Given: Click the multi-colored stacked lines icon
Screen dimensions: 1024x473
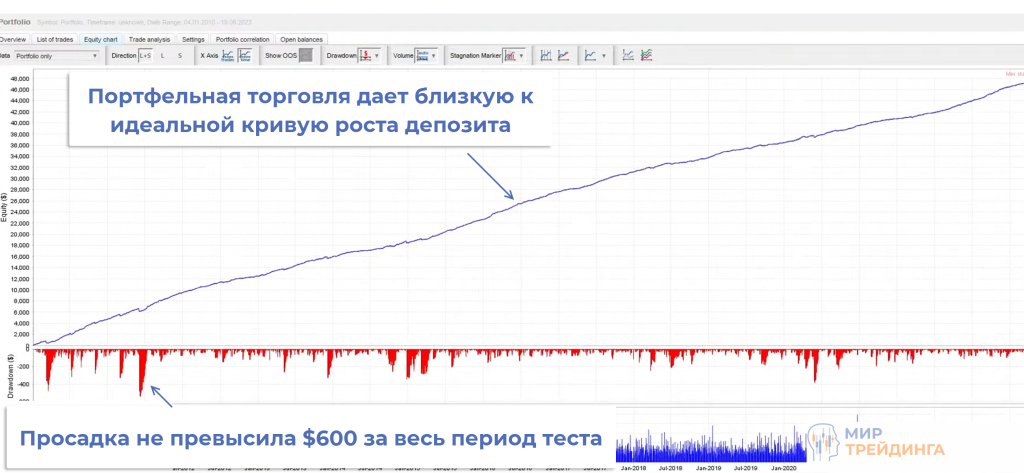Looking at the screenshot, I should pyautogui.click(x=647, y=56).
